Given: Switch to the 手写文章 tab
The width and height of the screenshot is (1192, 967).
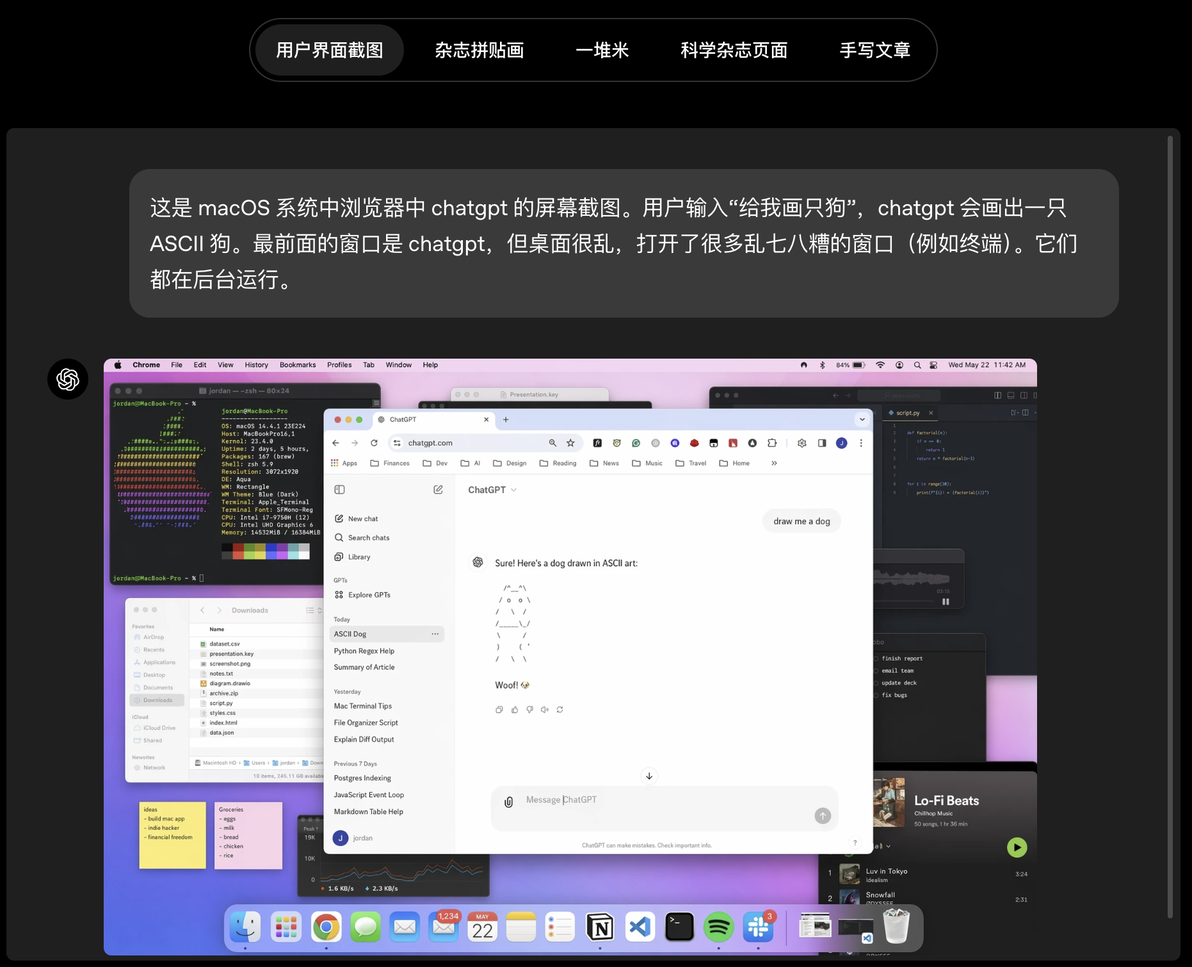Looking at the screenshot, I should pyautogui.click(x=874, y=50).
